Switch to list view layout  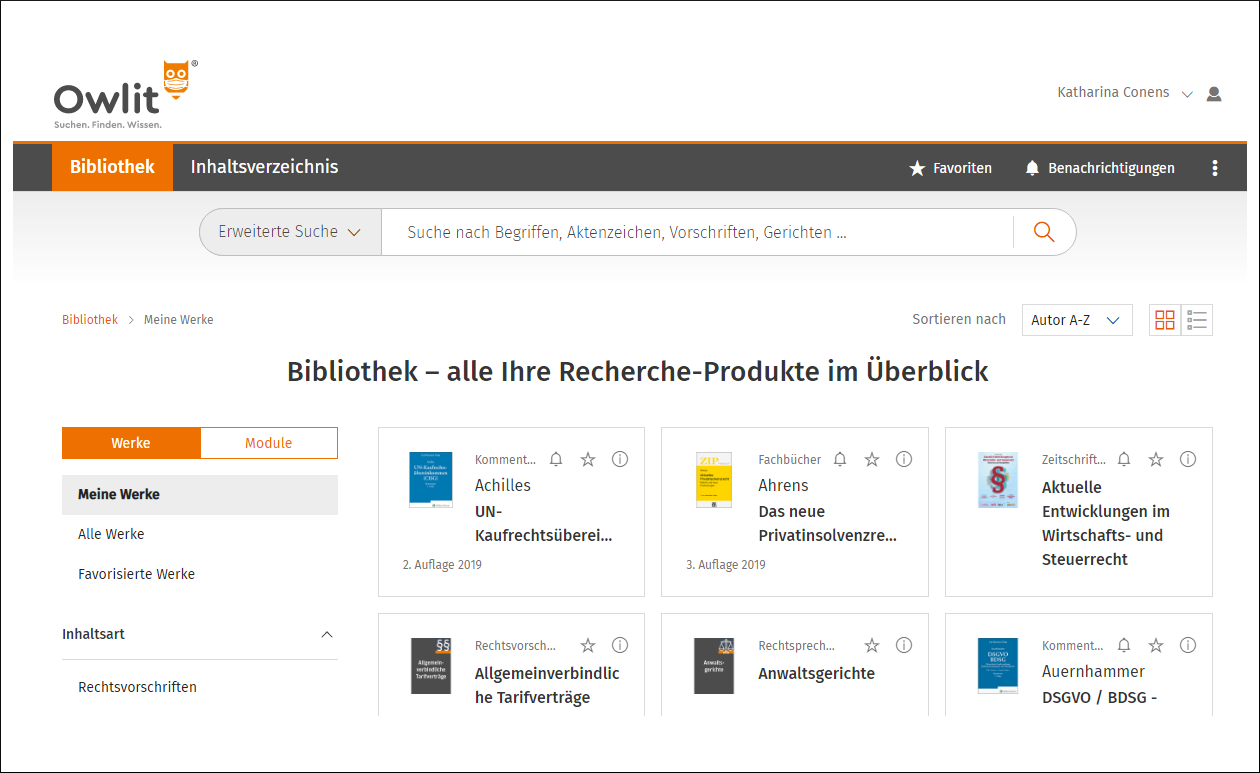pyautogui.click(x=1197, y=320)
